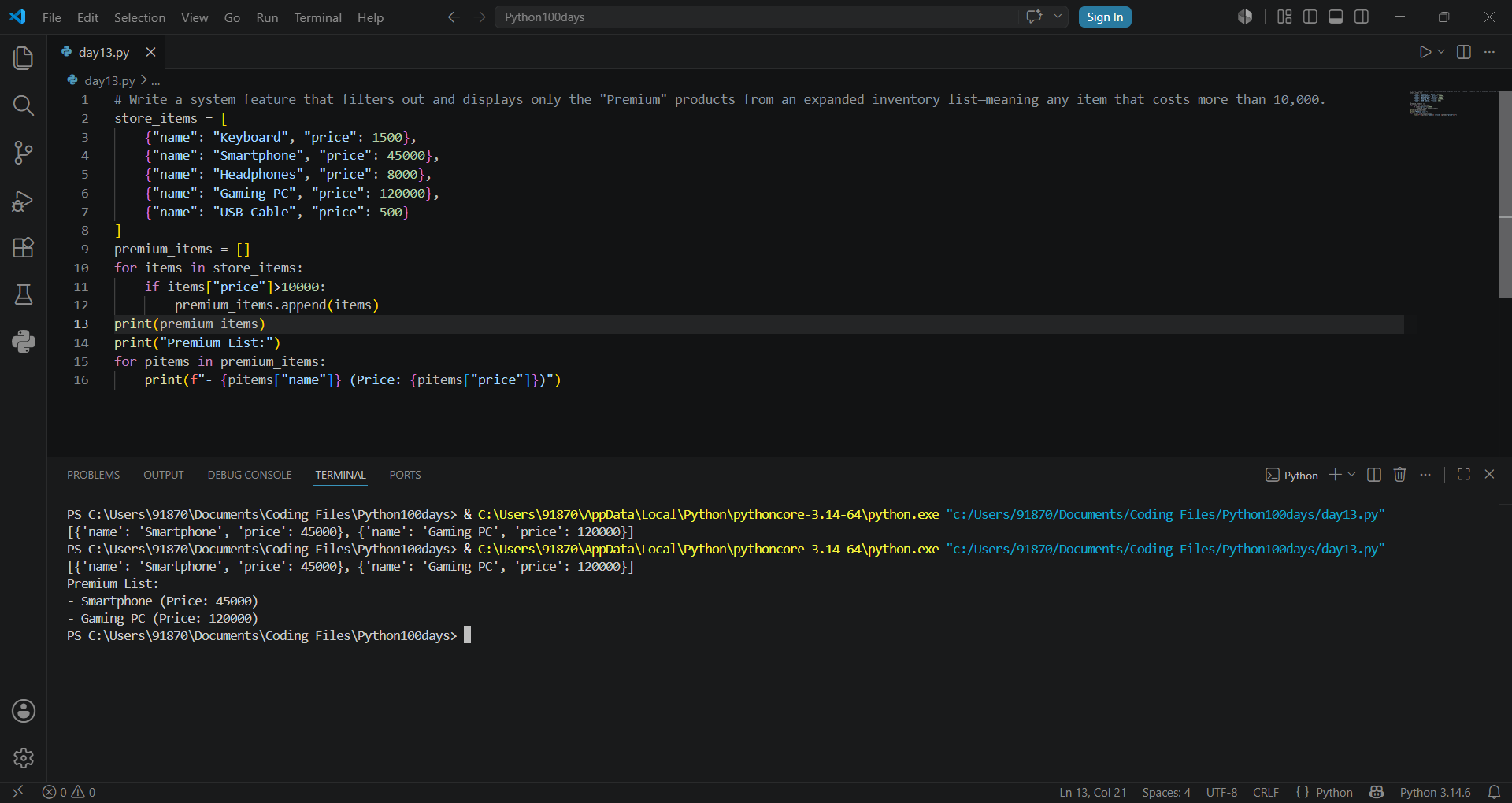Select the TERMINAL panel tab
The image size is (1512, 803).
click(340, 475)
